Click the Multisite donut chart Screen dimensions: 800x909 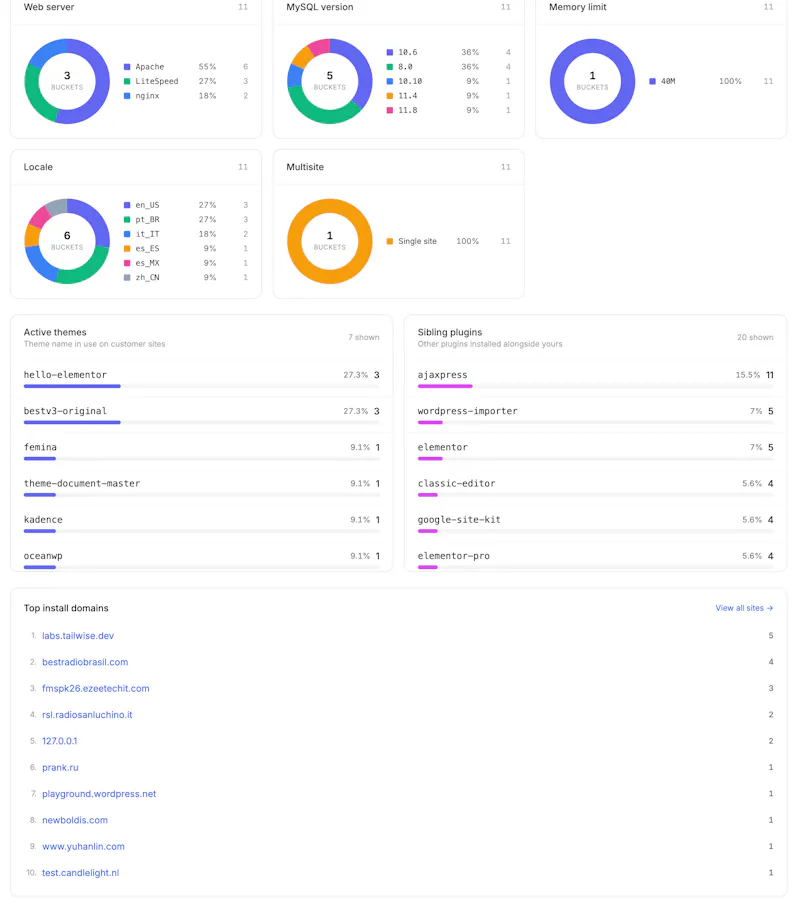pyautogui.click(x=330, y=241)
